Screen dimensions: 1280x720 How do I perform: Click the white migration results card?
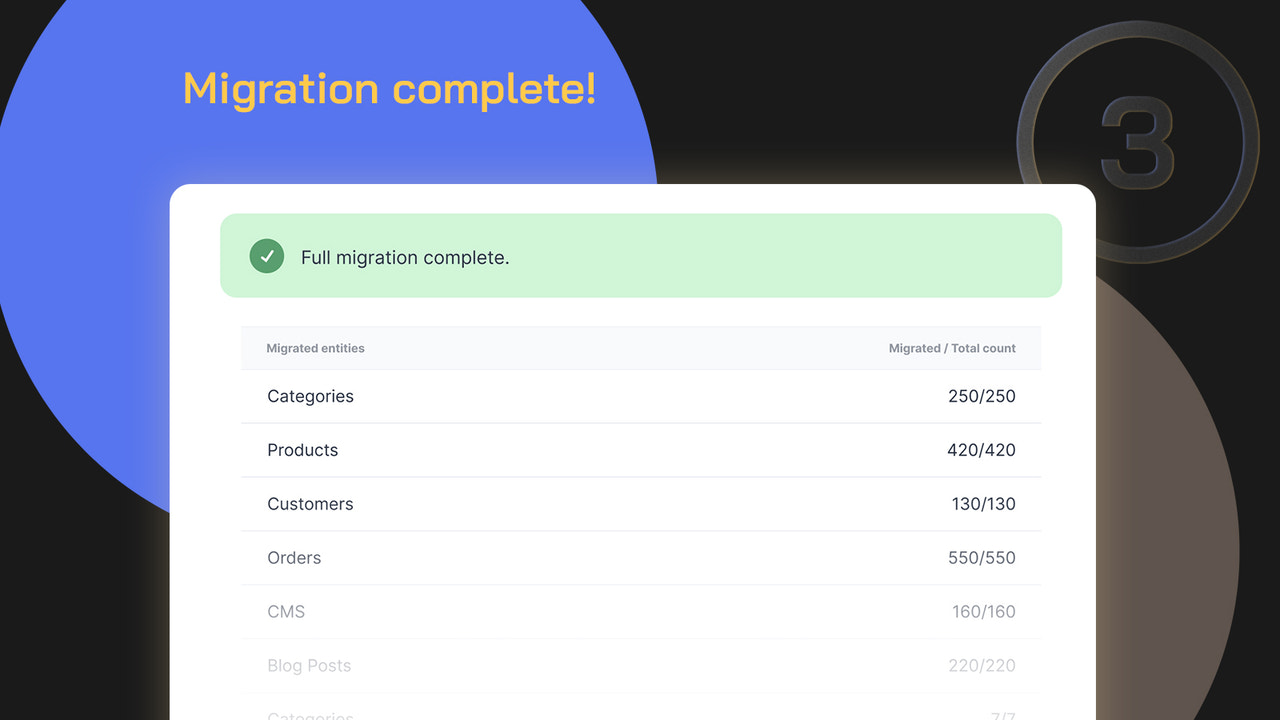pyautogui.click(x=641, y=450)
